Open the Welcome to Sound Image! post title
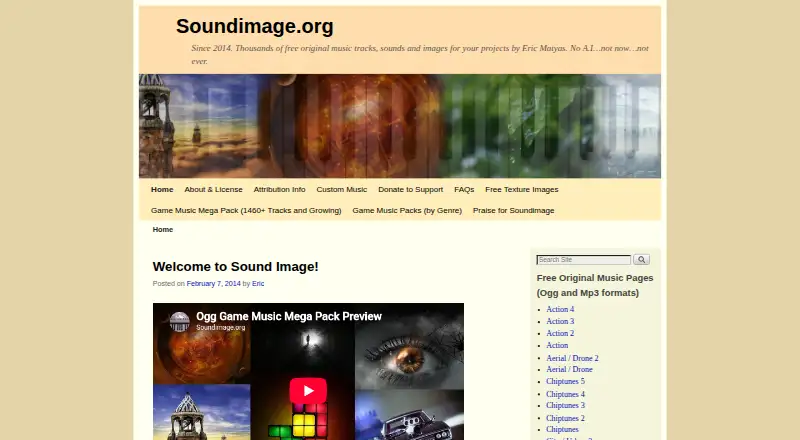 pos(235,267)
